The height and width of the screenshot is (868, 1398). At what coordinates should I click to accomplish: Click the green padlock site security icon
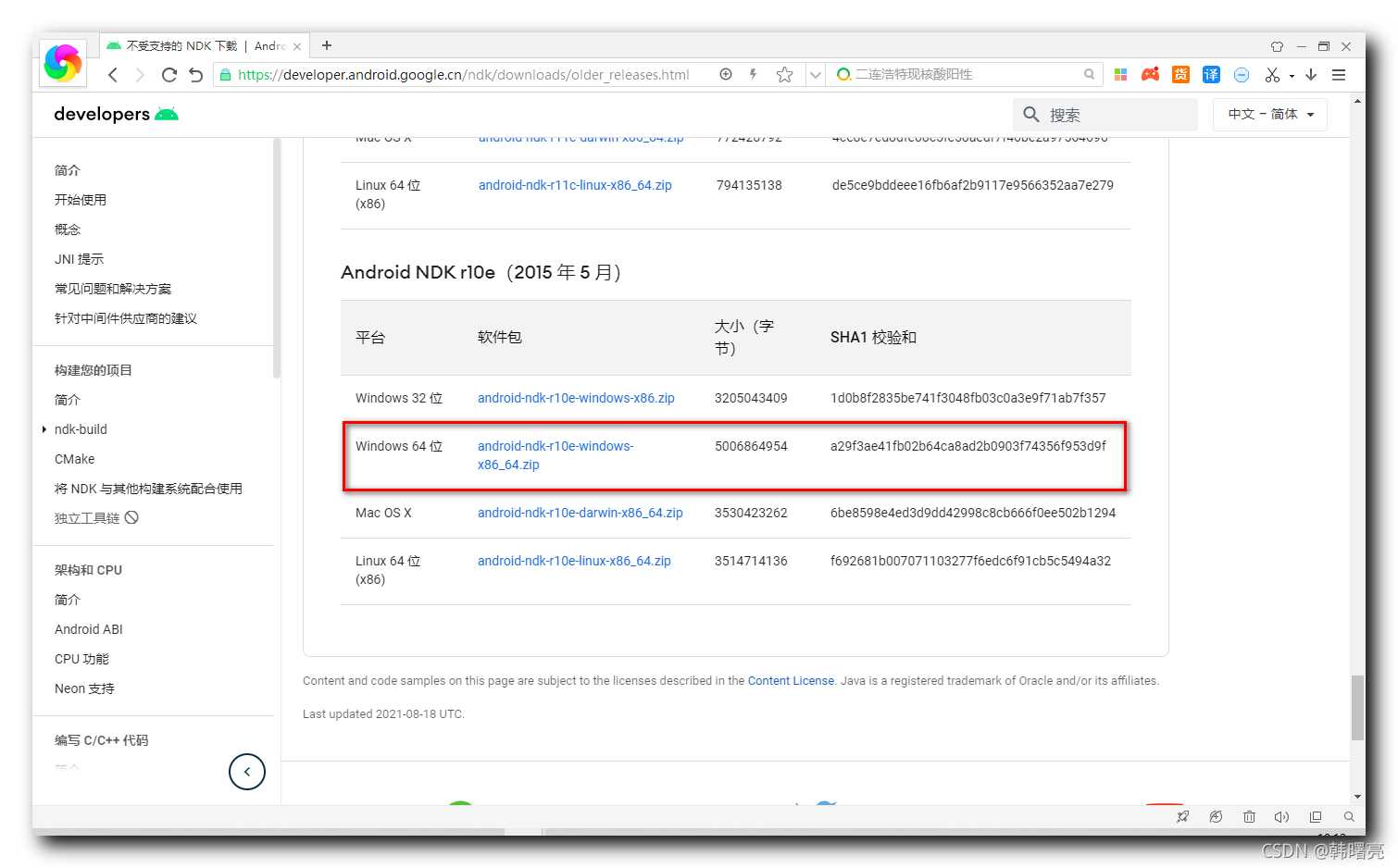coord(225,75)
